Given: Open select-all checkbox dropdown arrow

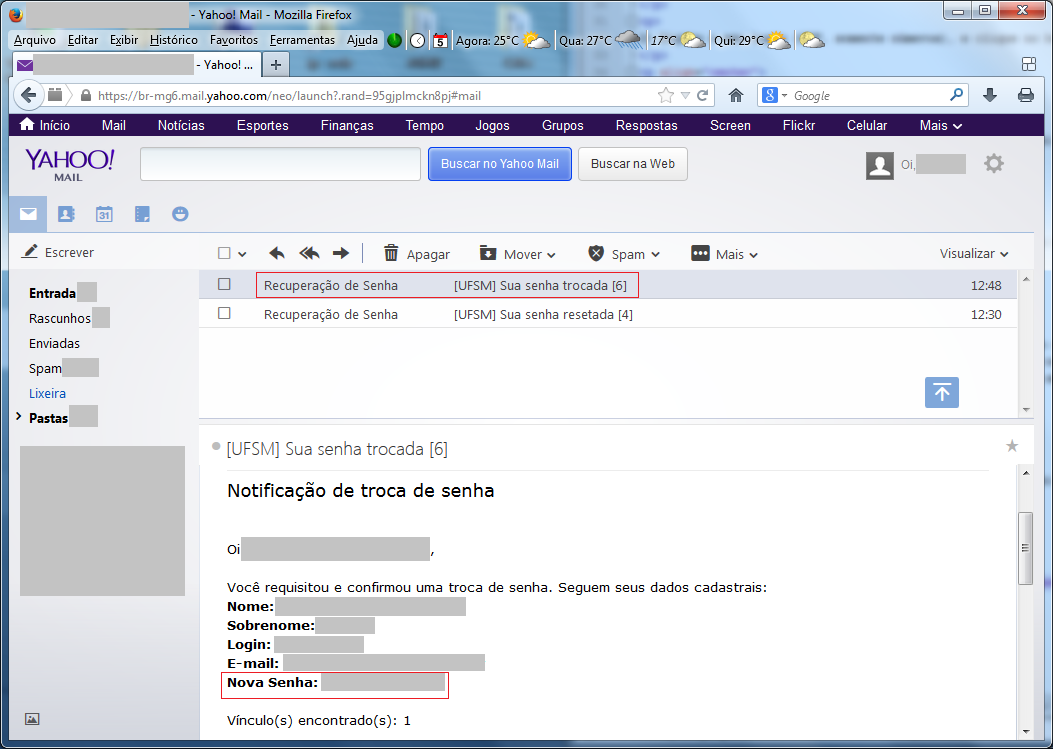Looking at the screenshot, I should coord(242,255).
